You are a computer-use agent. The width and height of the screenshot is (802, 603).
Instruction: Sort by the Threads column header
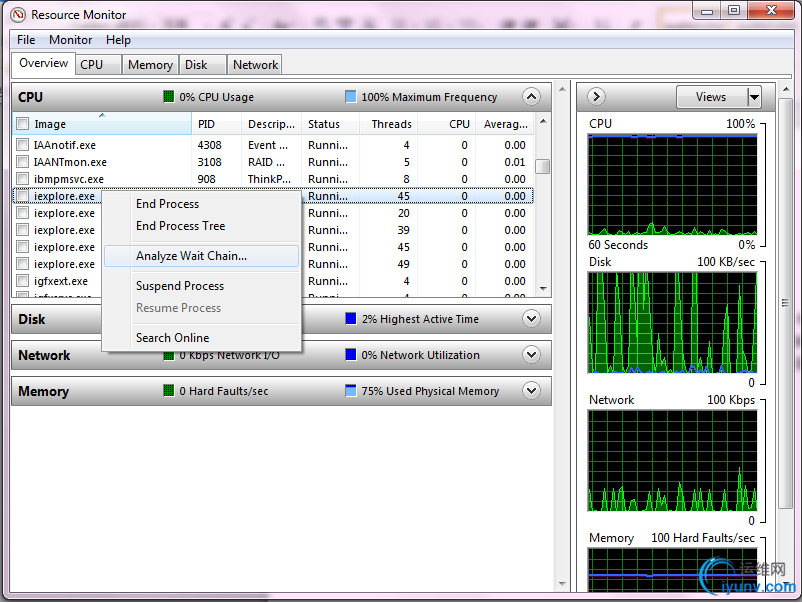[388, 124]
